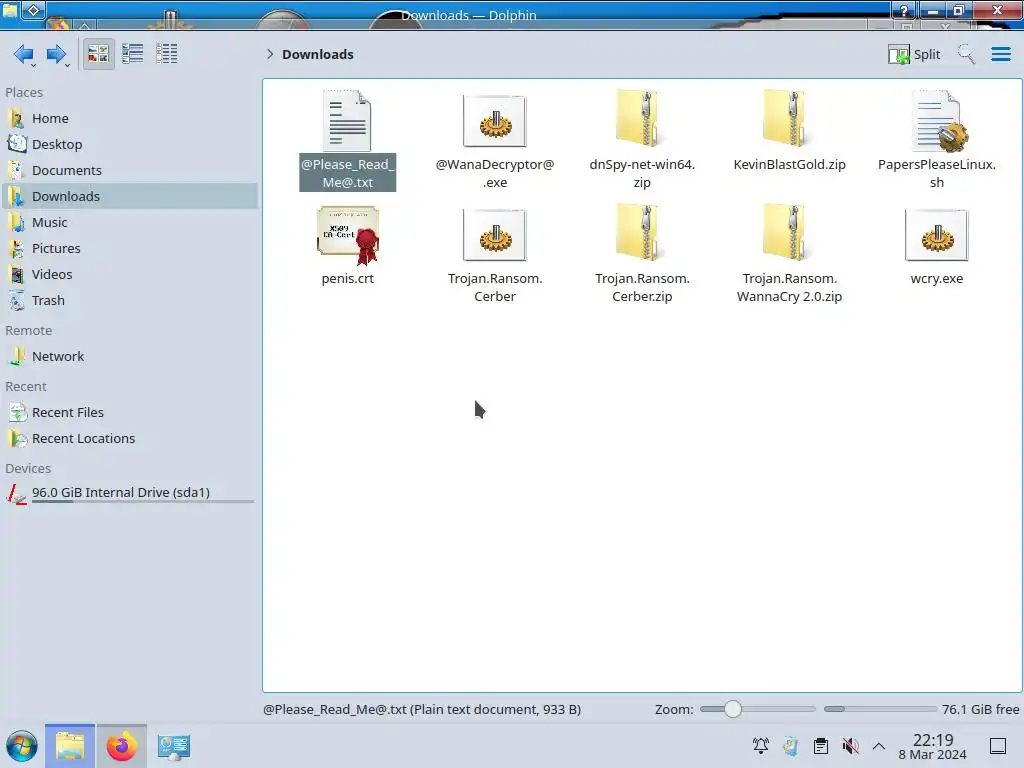Select the wcry.exe file icon
The height and width of the screenshot is (768, 1024).
point(936,235)
